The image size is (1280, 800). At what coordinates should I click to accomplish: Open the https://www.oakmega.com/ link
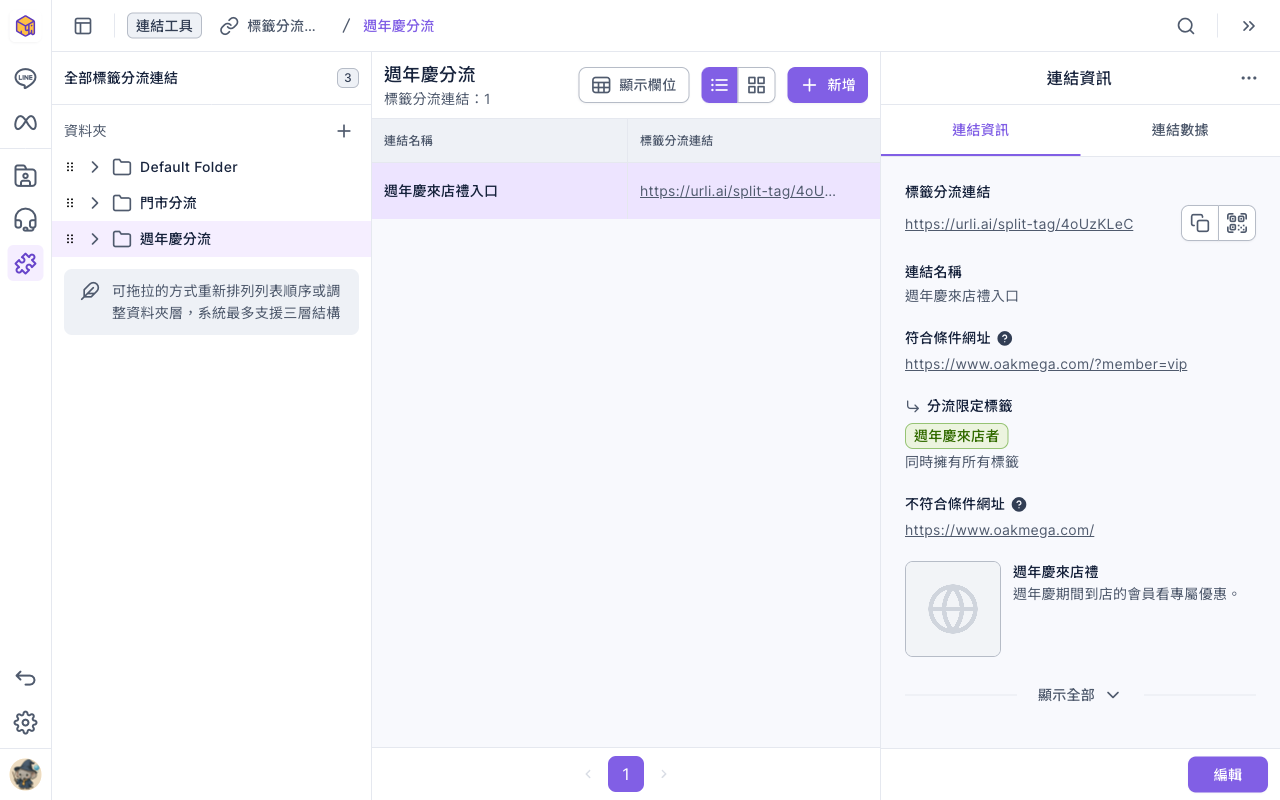[999, 530]
